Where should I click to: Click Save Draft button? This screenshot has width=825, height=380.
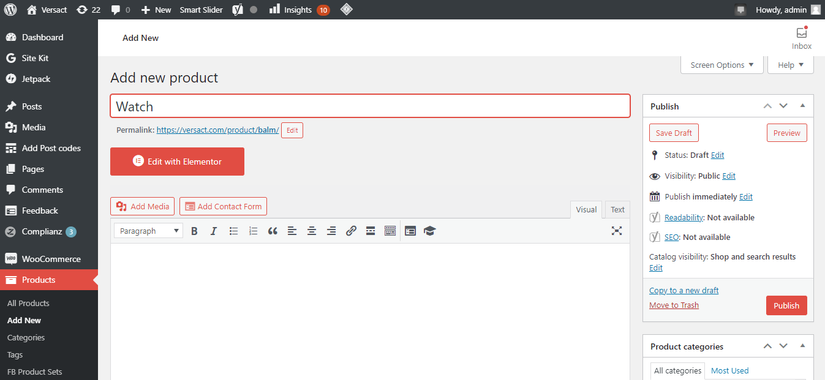coord(674,133)
